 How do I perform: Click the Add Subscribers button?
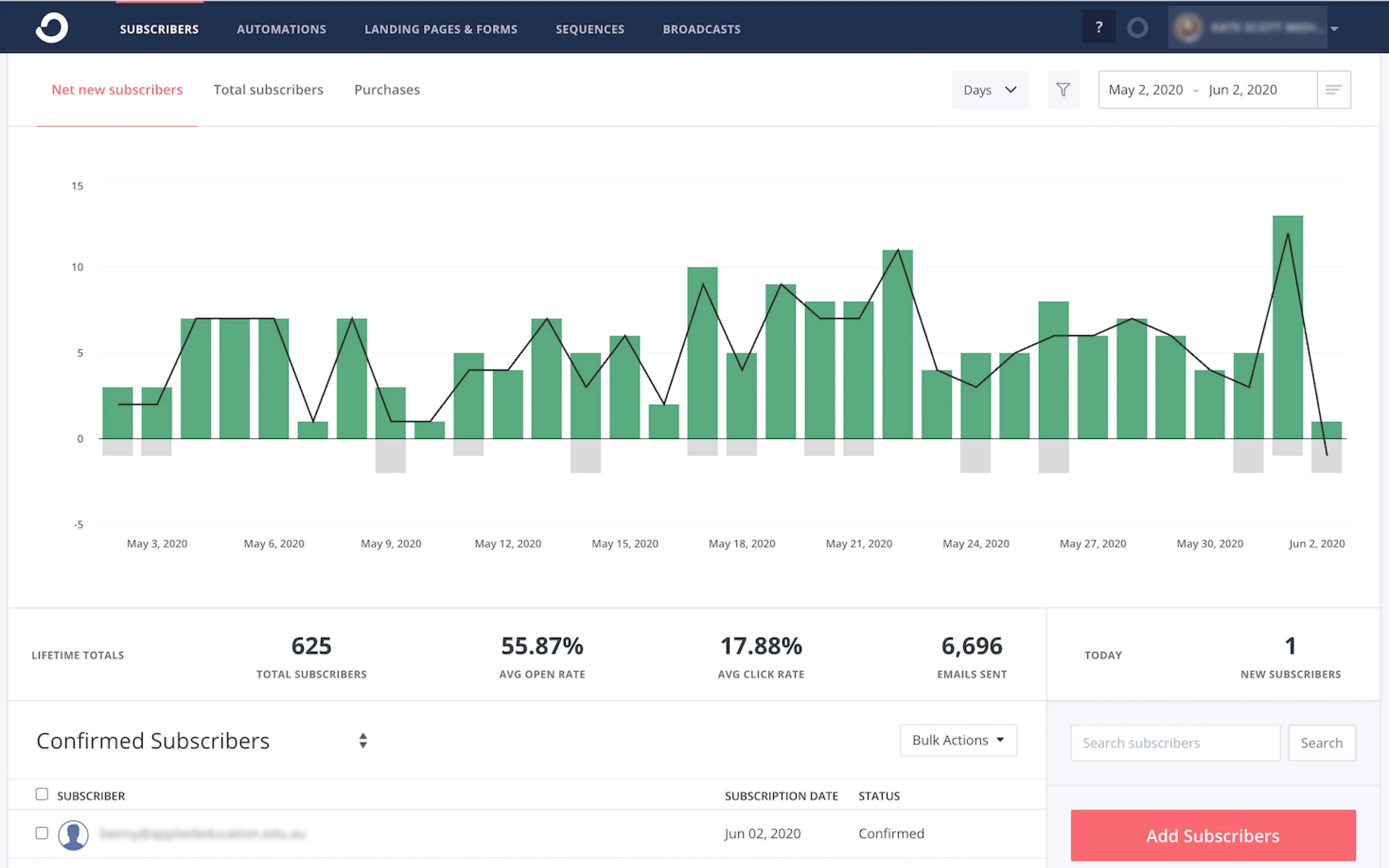pos(1213,835)
